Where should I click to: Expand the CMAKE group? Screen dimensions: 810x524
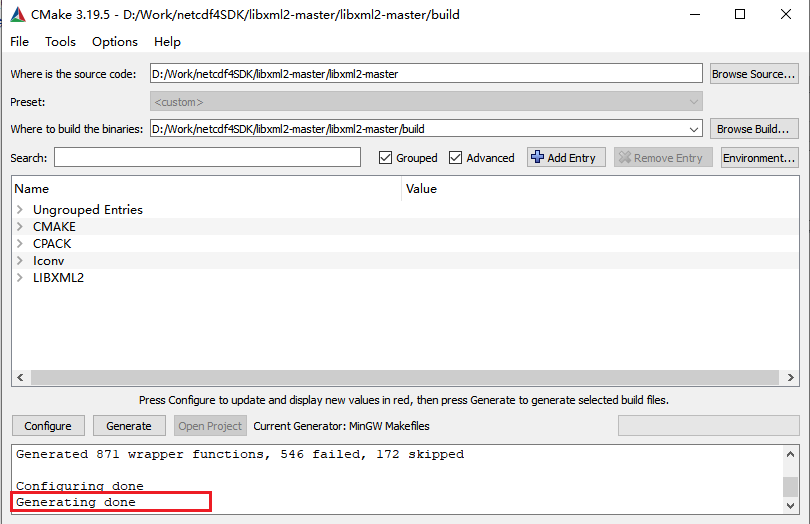coord(20,226)
